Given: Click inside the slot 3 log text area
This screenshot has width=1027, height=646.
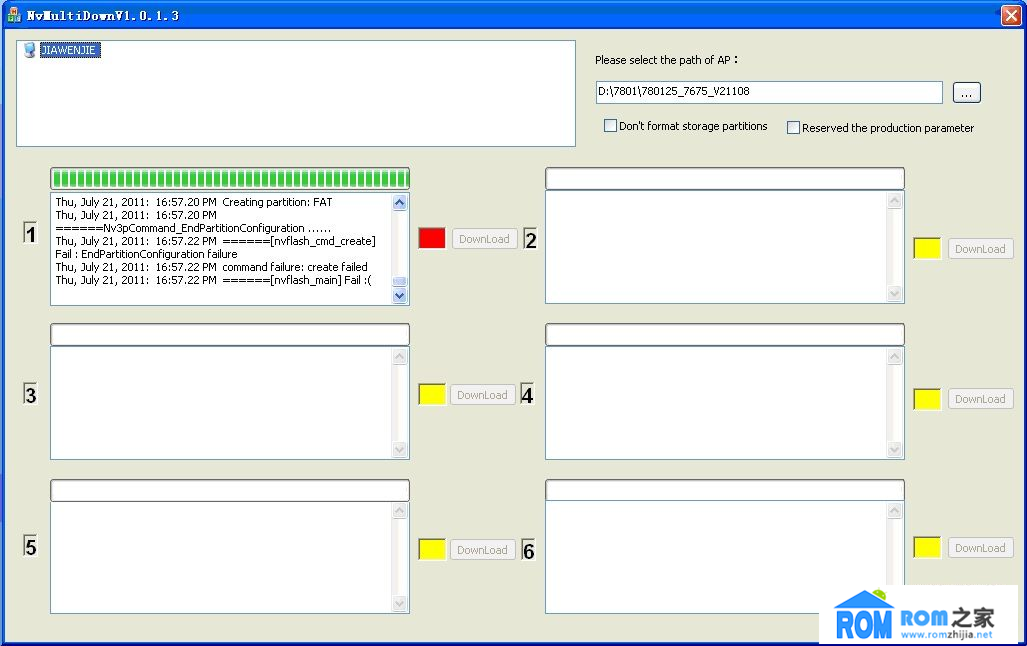Looking at the screenshot, I should pyautogui.click(x=221, y=402).
